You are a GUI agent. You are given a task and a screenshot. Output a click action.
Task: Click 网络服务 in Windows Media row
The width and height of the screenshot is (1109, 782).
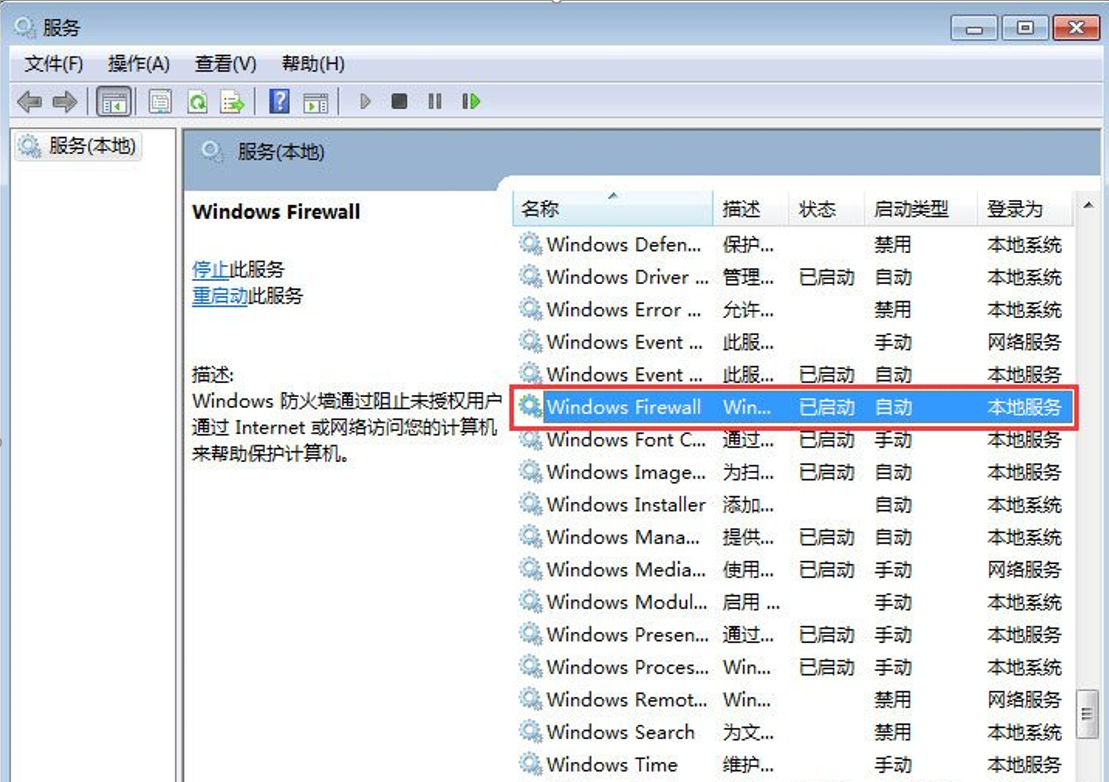pos(1025,570)
